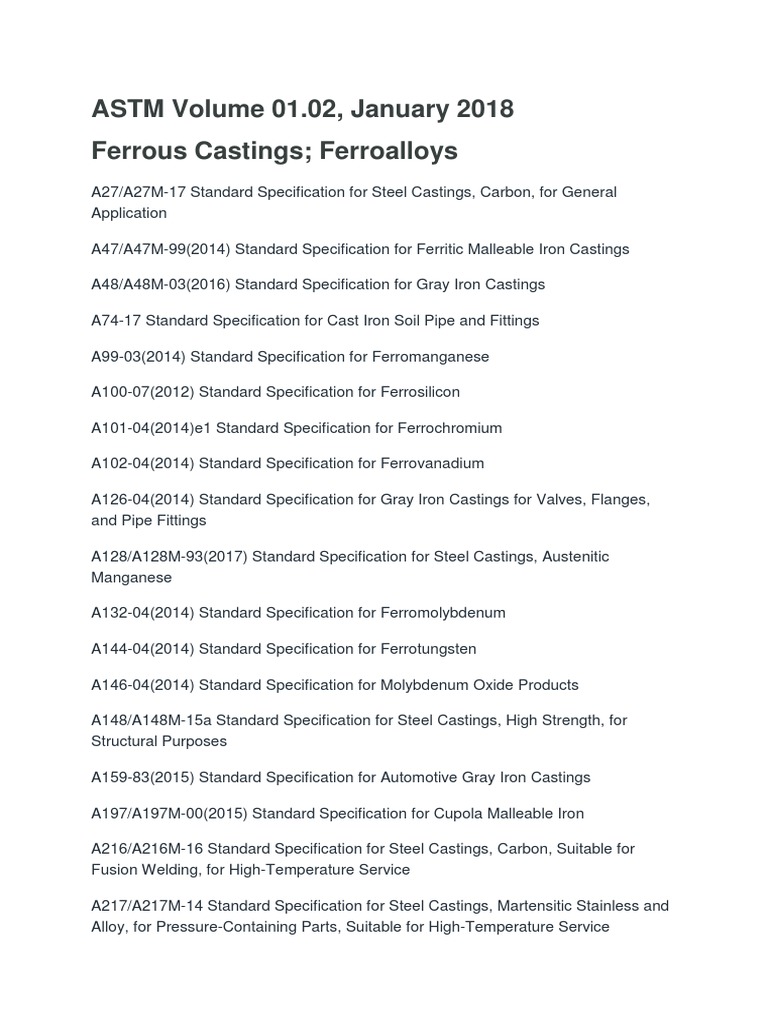Screen dimensions: 768x1024
Task: Click the A128/A128M-93 Austenitic Manganese entry
Action: point(350,567)
